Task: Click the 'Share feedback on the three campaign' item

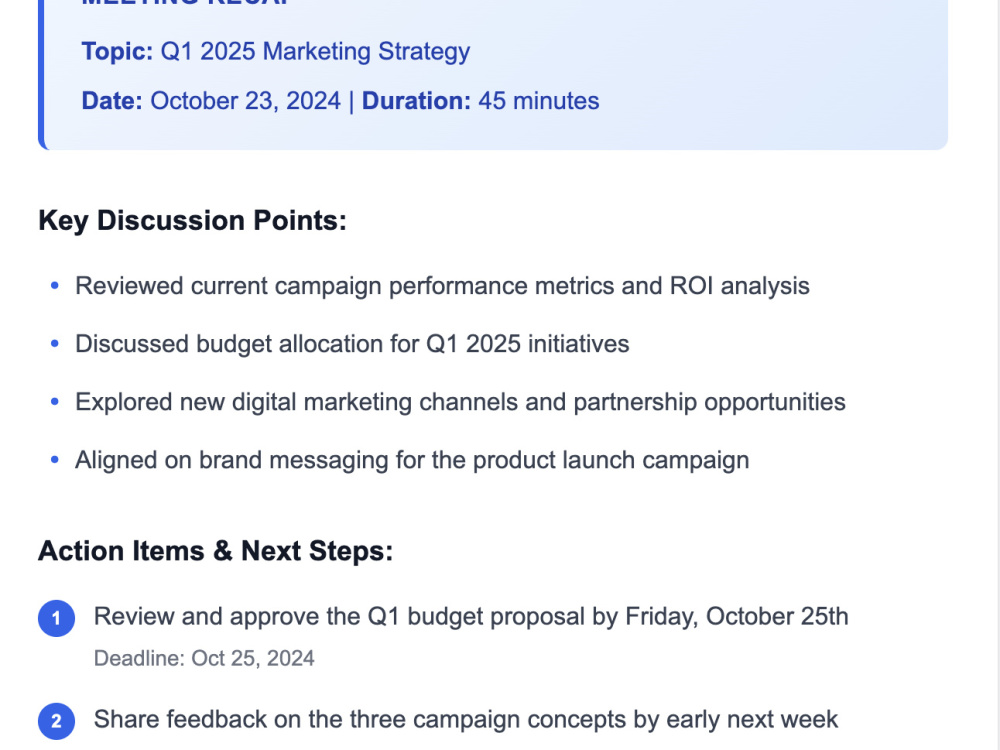Action: coord(466,719)
